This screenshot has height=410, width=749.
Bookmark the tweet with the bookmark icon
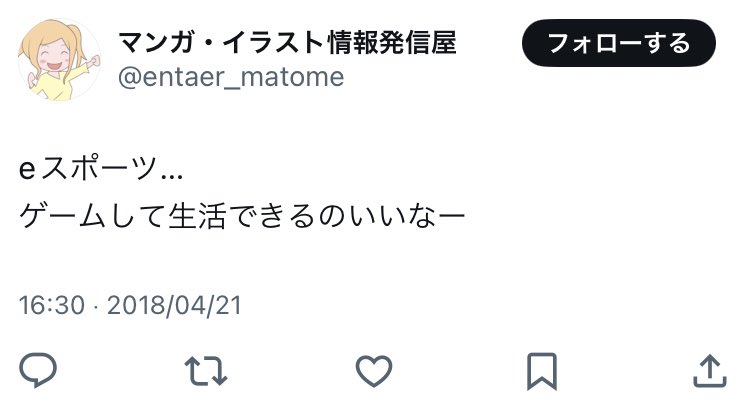pos(542,371)
